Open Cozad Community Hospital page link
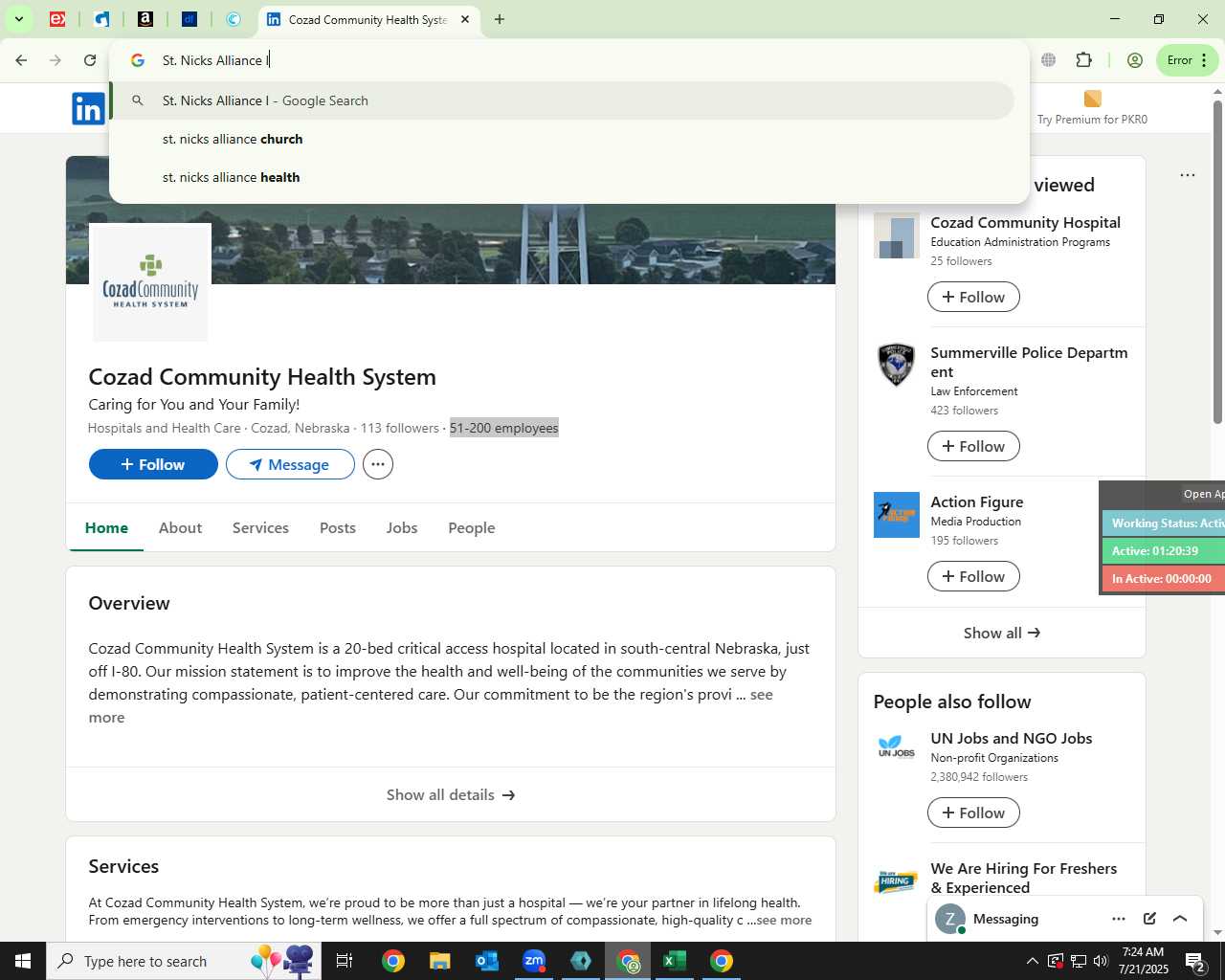The width and height of the screenshot is (1225, 980). click(1025, 222)
